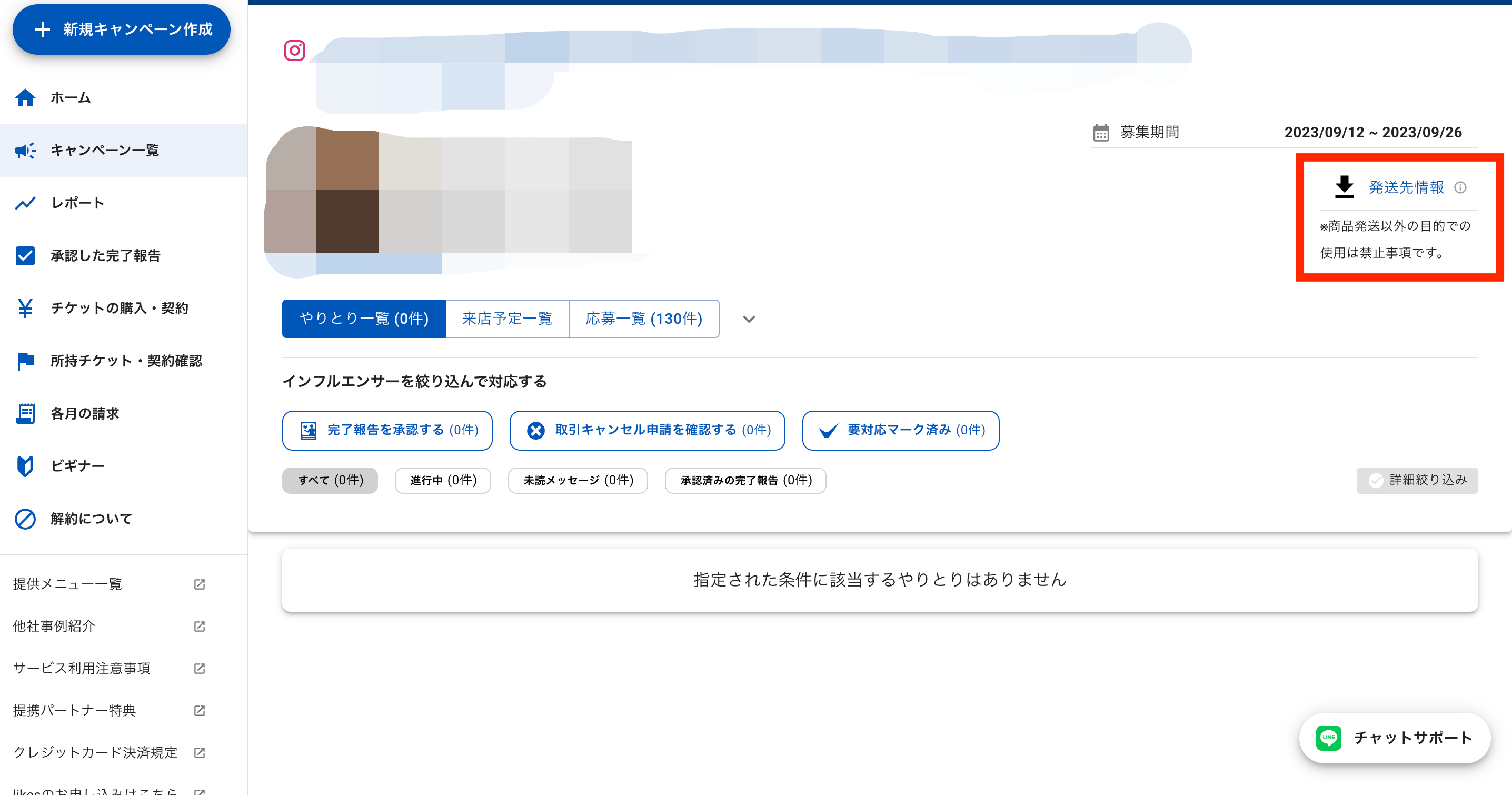Screen dimensions: 1512x795
Task: Click the download icon next to 発送先情報
Action: (1344, 187)
